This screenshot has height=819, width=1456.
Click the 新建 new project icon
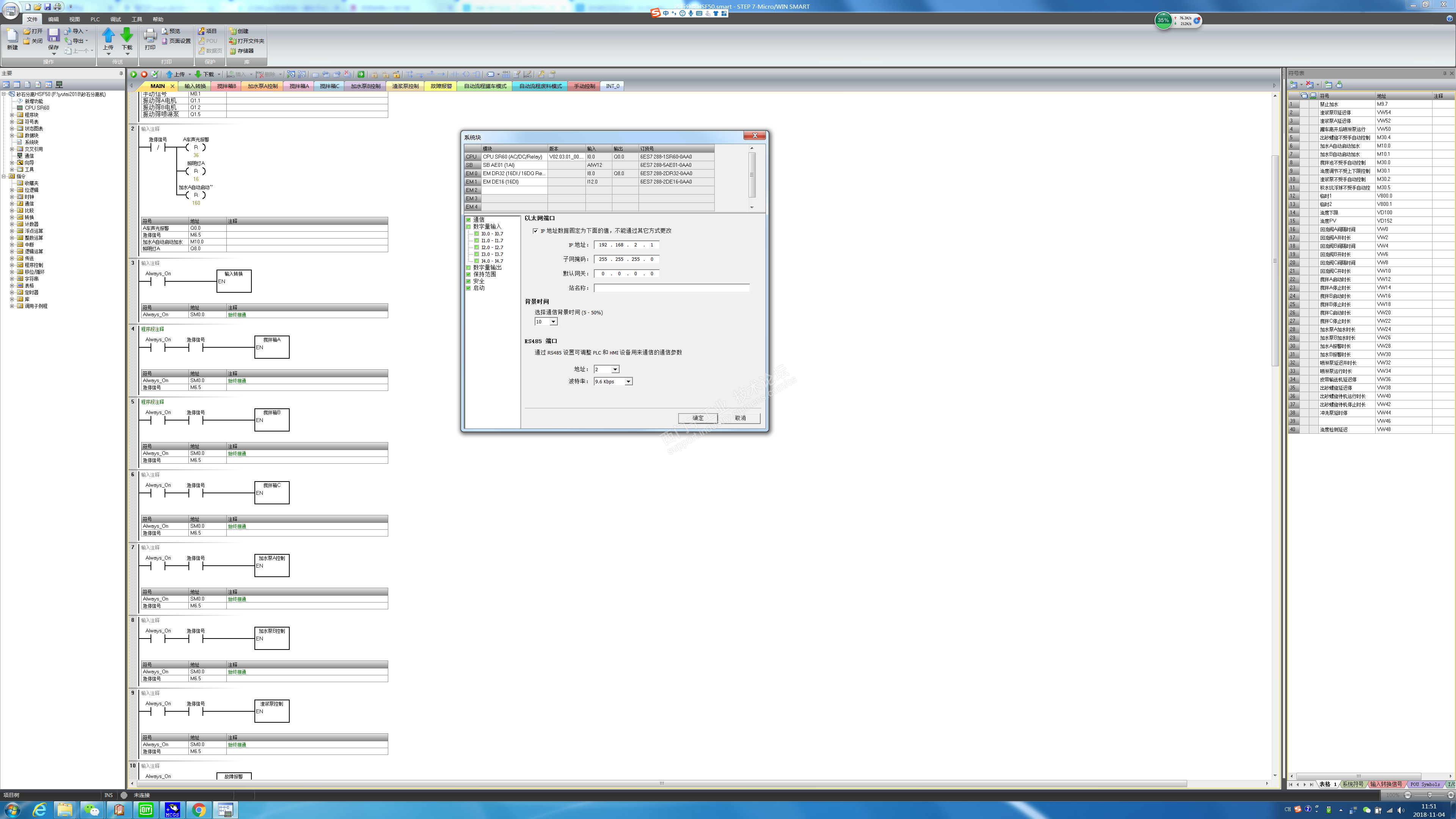(x=13, y=36)
